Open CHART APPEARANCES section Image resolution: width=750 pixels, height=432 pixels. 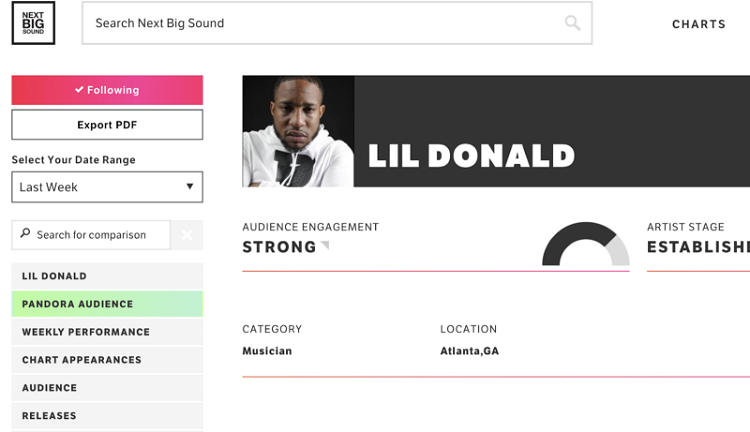[107, 360]
